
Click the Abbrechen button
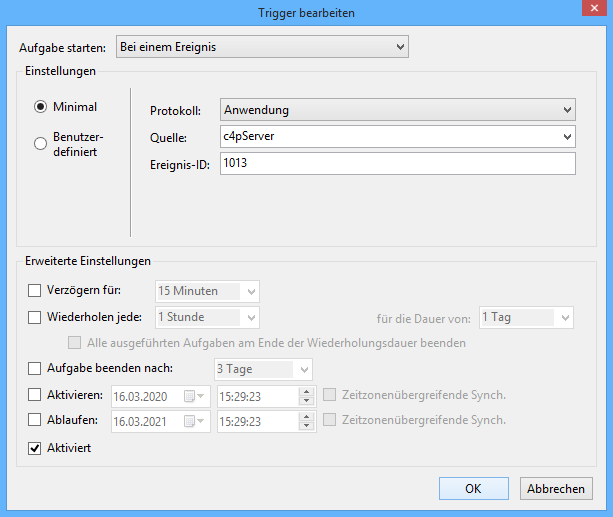(556, 489)
